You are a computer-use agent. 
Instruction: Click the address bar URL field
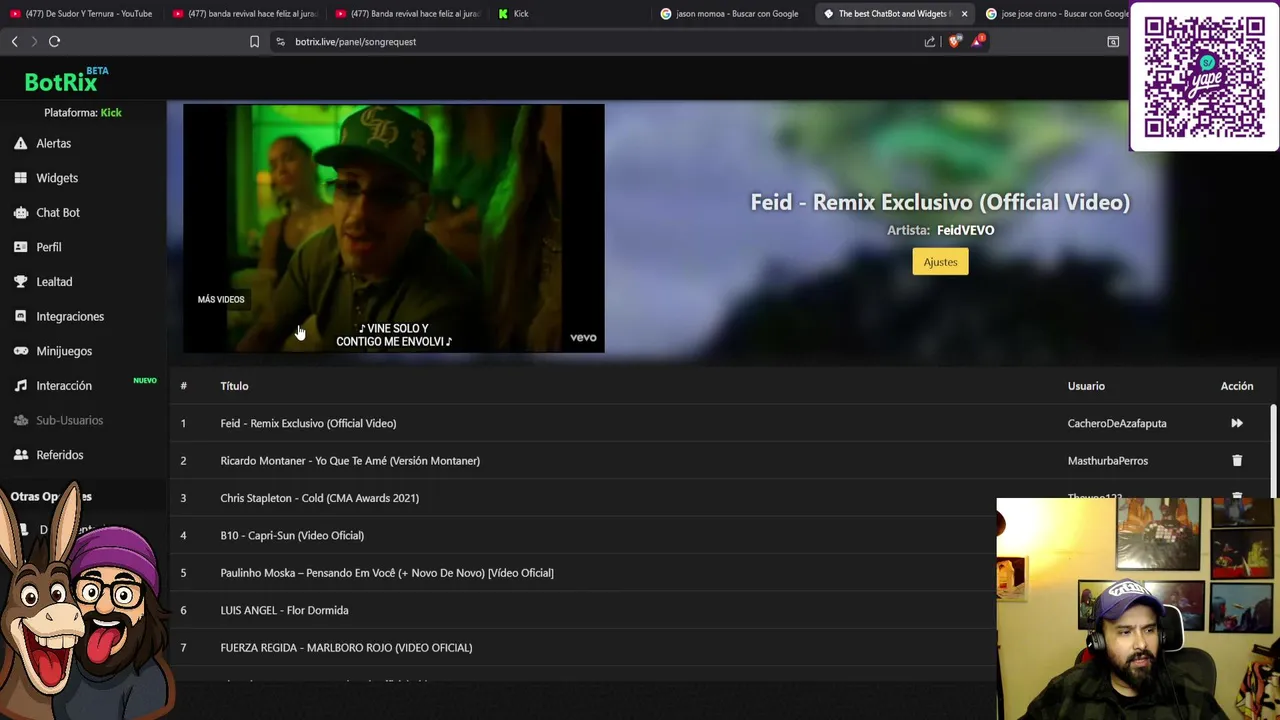pyautogui.click(x=600, y=42)
